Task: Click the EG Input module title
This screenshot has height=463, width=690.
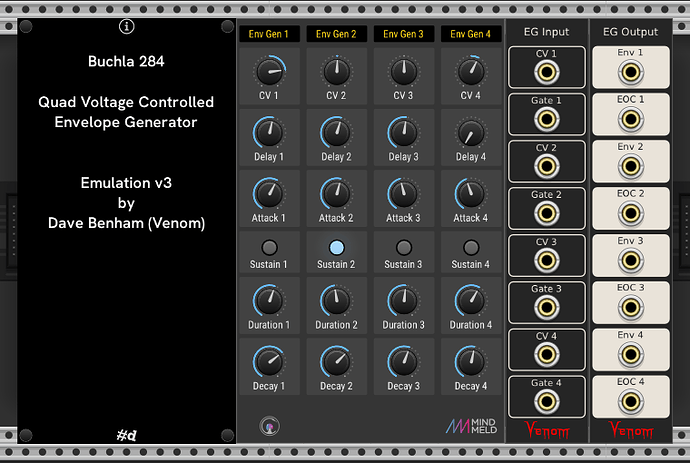Action: tap(547, 32)
